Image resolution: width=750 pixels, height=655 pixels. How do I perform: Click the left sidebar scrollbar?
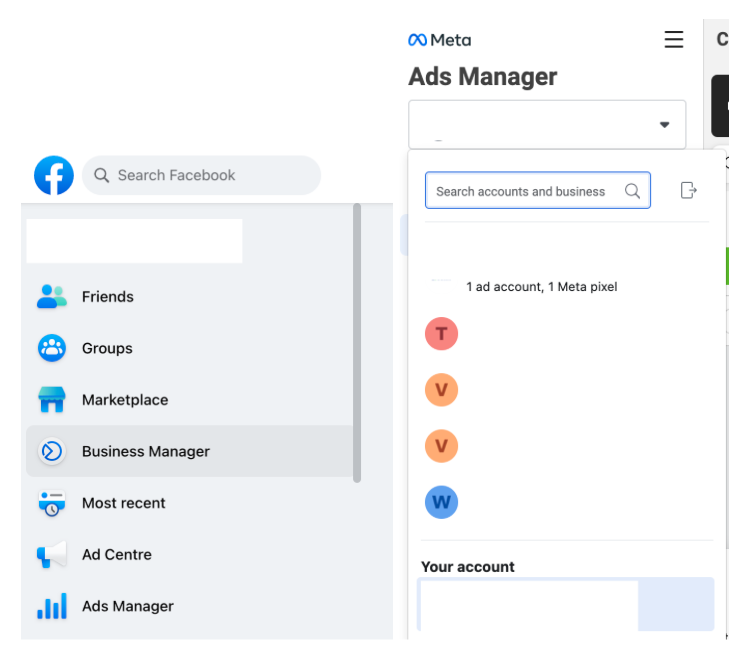tap(357, 342)
